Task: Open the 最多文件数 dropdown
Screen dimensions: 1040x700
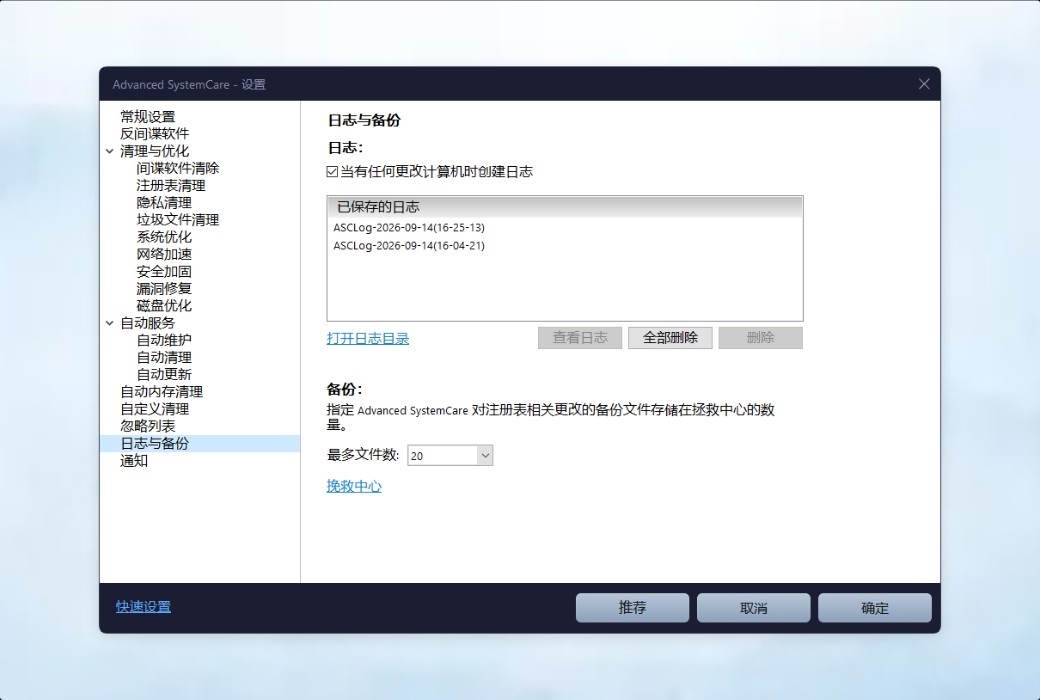Action: click(x=485, y=456)
